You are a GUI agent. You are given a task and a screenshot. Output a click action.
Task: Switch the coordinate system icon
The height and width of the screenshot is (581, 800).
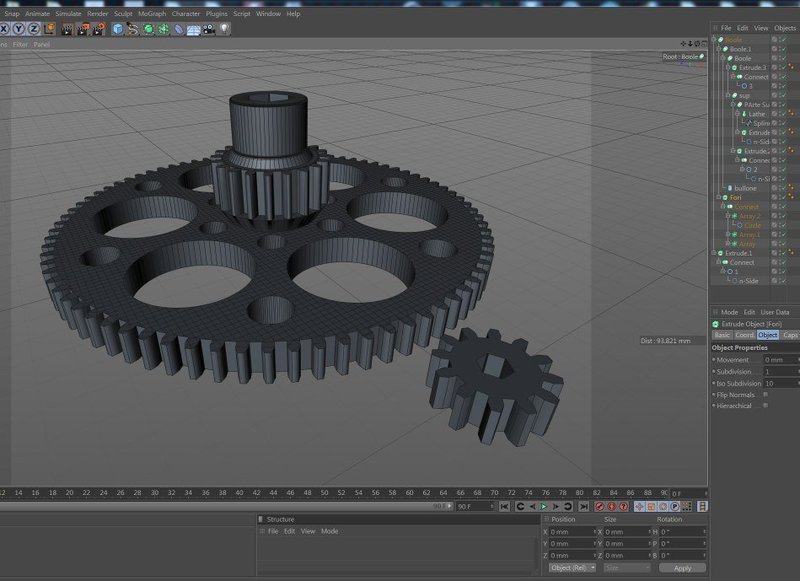pos(49,29)
